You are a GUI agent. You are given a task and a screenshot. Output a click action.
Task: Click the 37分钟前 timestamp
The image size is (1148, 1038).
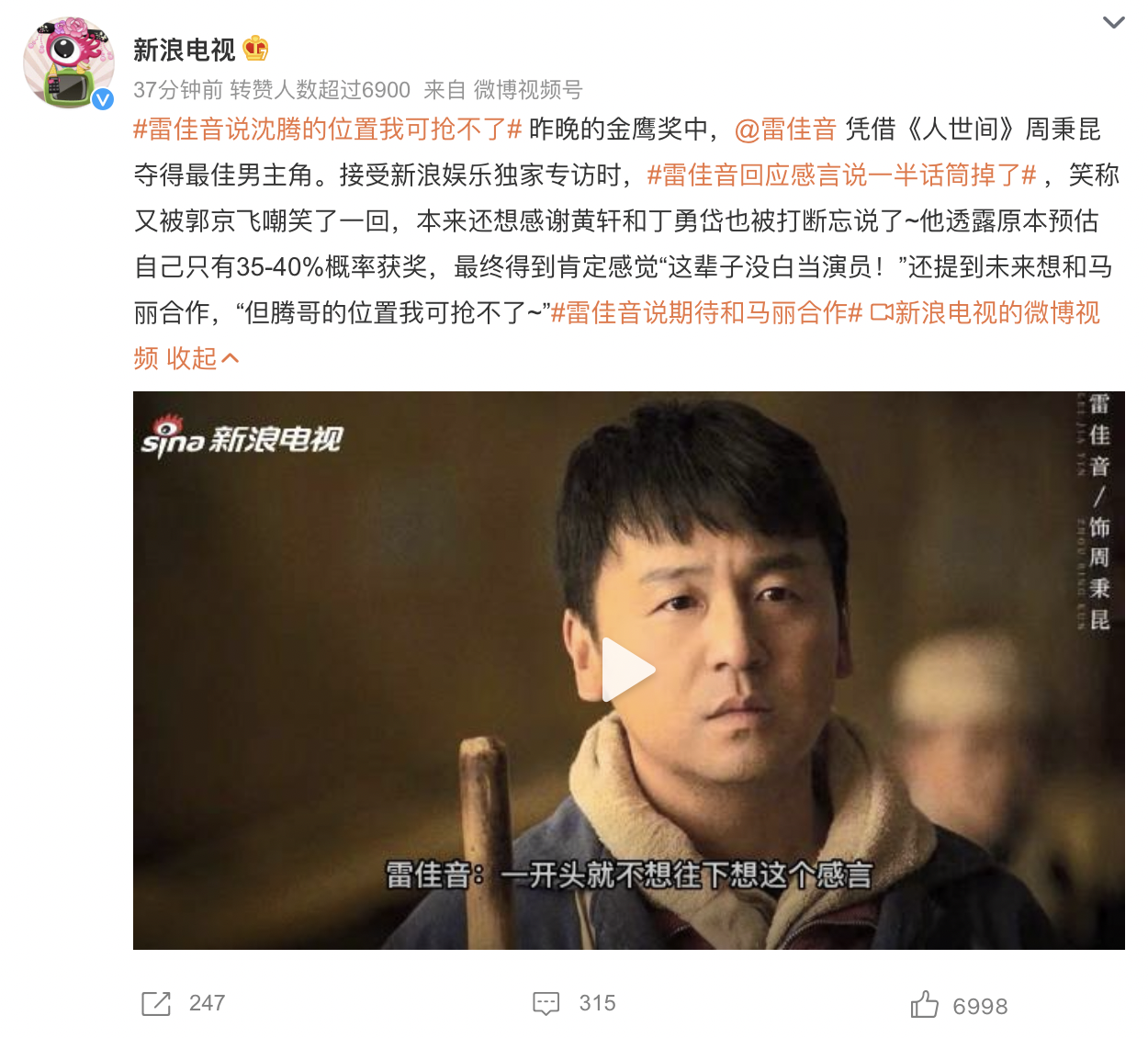[x=178, y=90]
